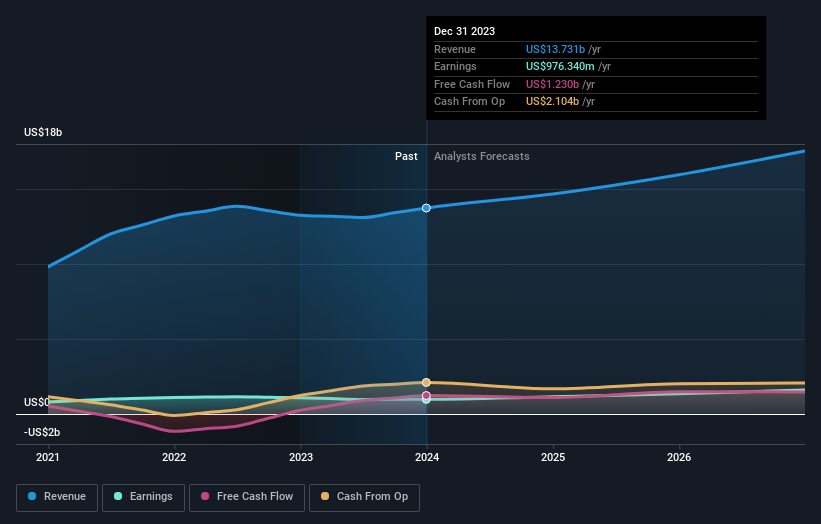Image resolution: width=821 pixels, height=524 pixels.
Task: Select the 2026 x-axis label
Action: tap(679, 457)
